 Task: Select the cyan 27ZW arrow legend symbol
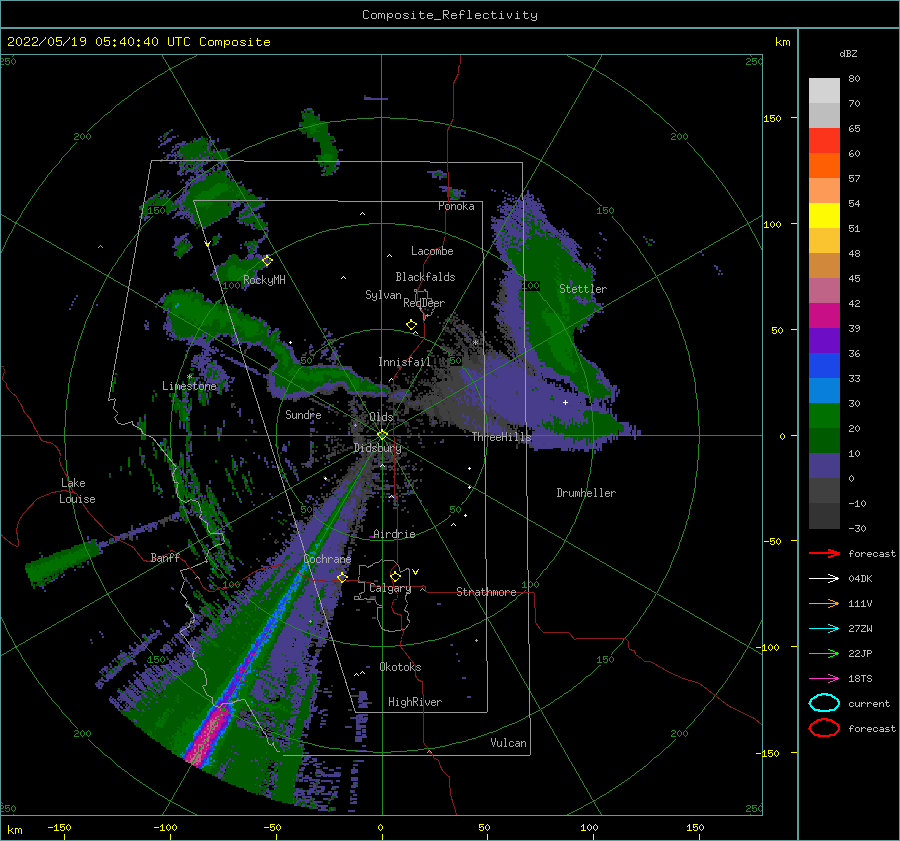(824, 629)
